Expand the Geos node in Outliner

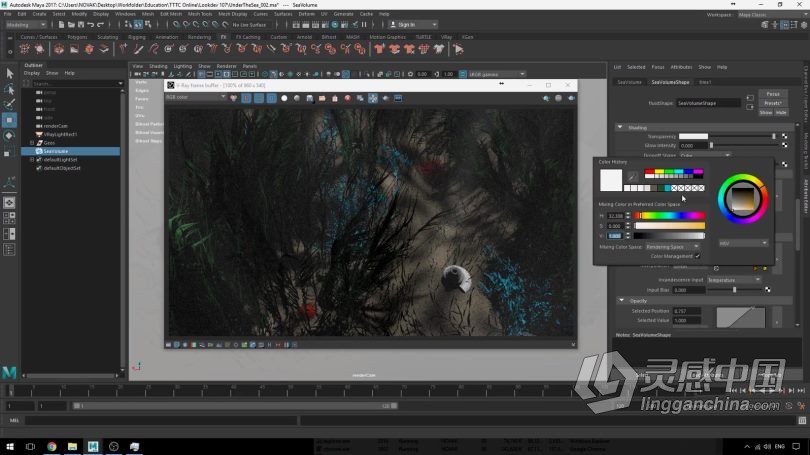(x=32, y=143)
